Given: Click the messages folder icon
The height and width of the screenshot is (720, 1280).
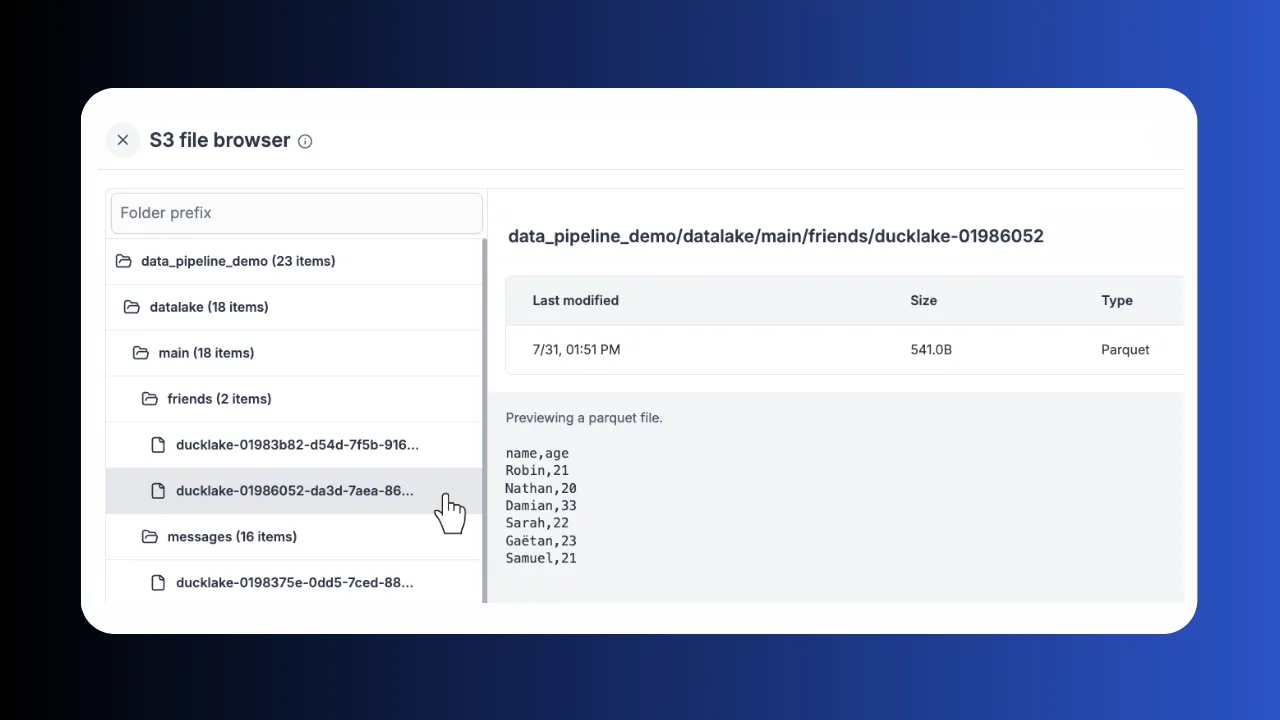Looking at the screenshot, I should click(150, 537).
